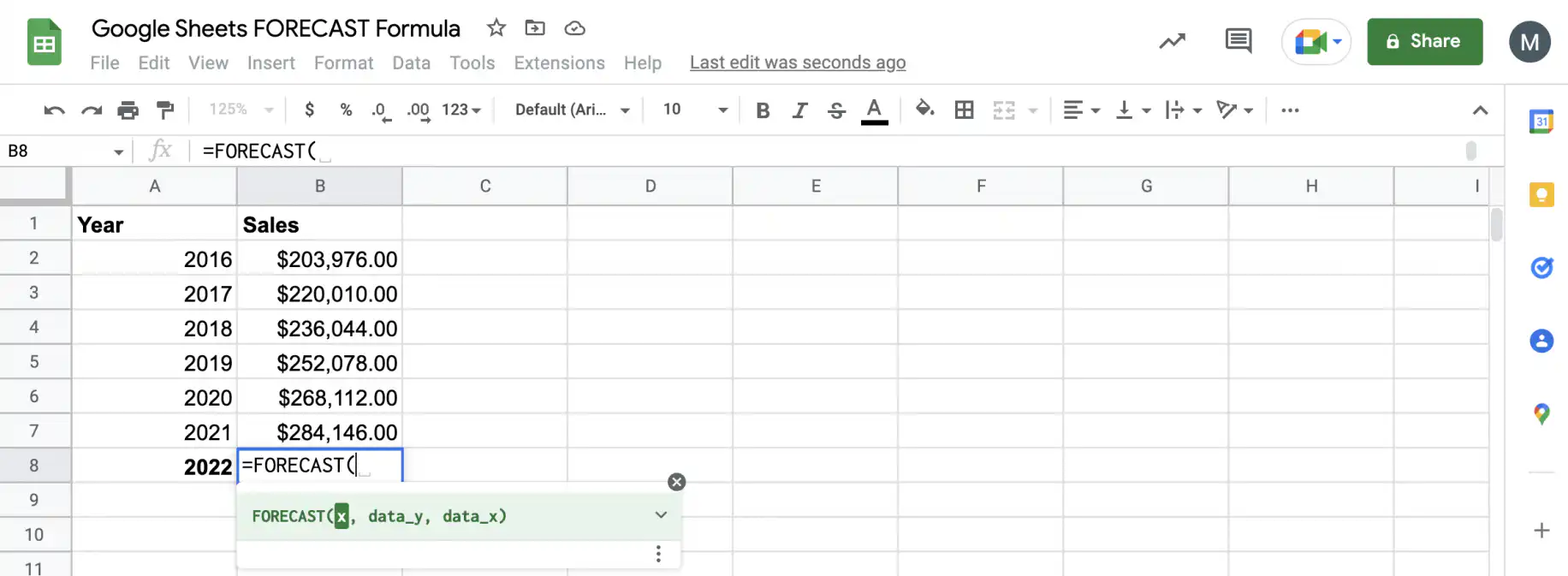1568x576 pixels.
Task: Format as currency with dollar icon
Action: coord(310,110)
